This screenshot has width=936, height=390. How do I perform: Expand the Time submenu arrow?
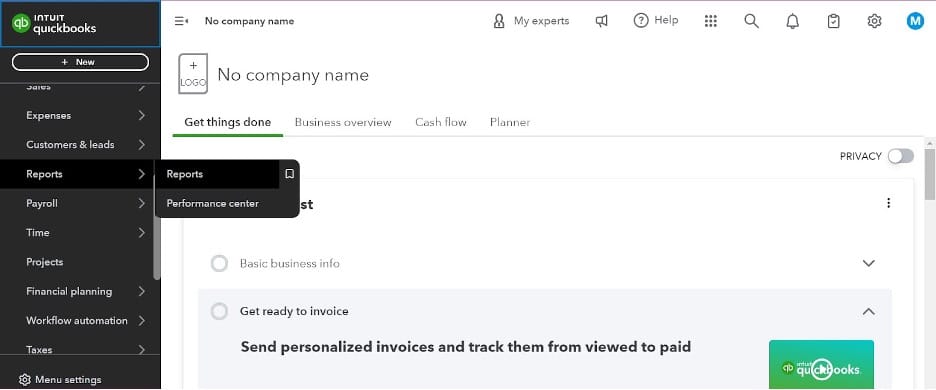click(141, 232)
